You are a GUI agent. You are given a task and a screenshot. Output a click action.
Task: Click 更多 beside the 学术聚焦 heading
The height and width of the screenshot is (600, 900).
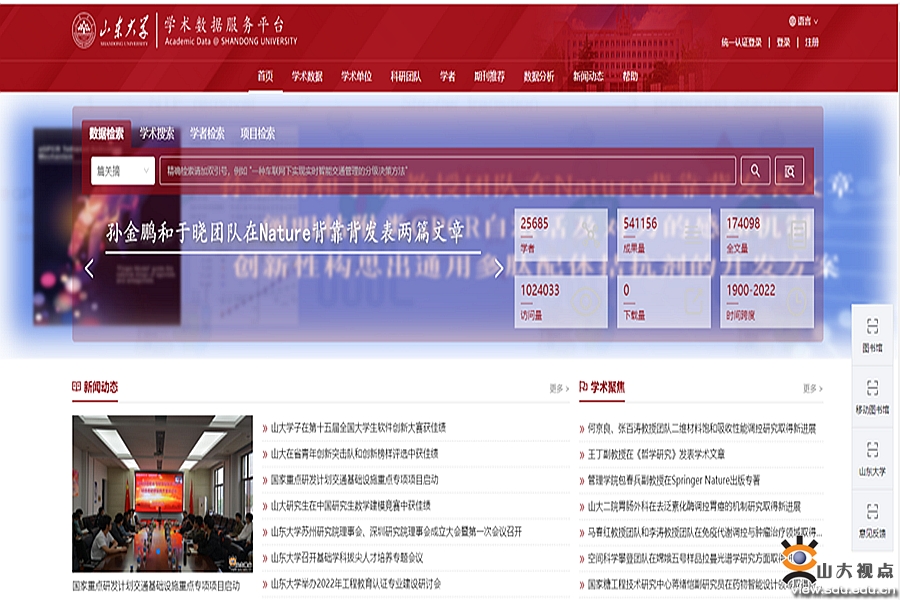[813, 389]
